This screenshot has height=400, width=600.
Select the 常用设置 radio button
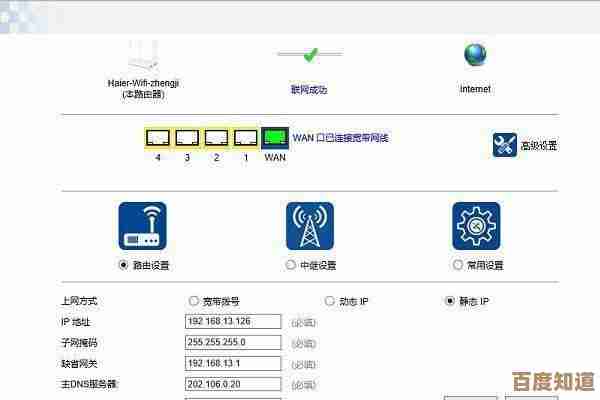pos(458,266)
